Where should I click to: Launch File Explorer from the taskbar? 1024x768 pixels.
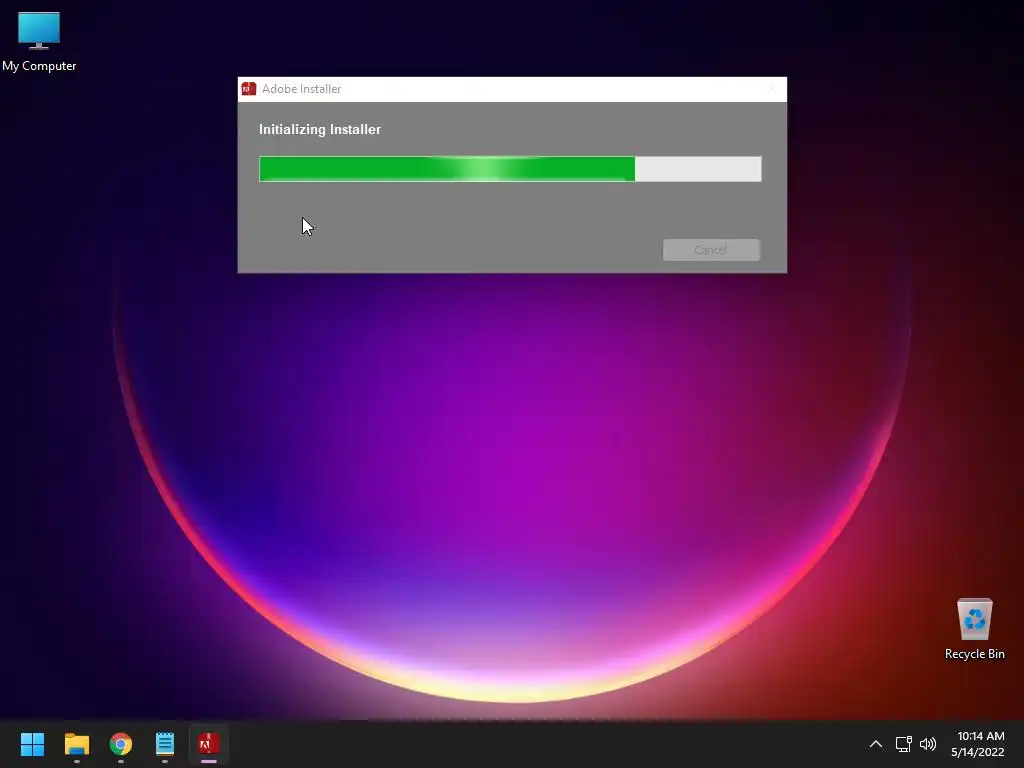tap(76, 744)
